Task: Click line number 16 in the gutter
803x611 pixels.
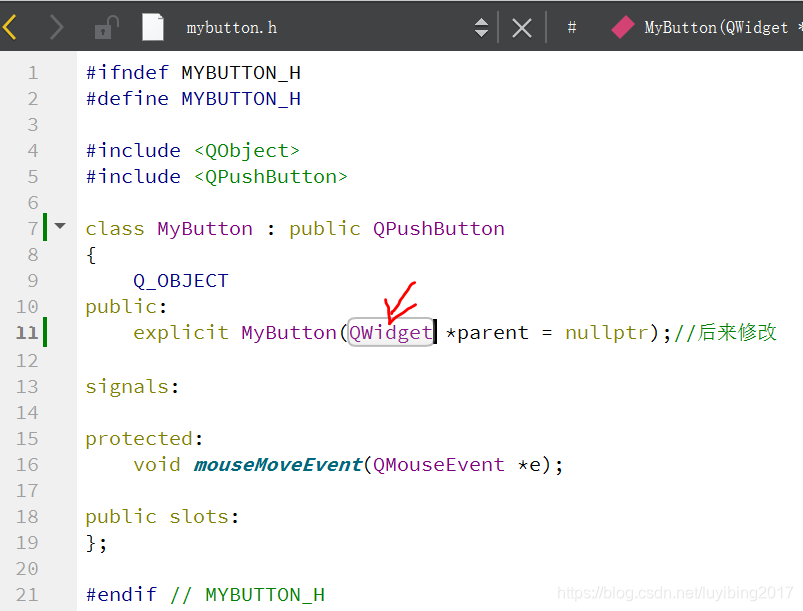Action: coord(27,465)
